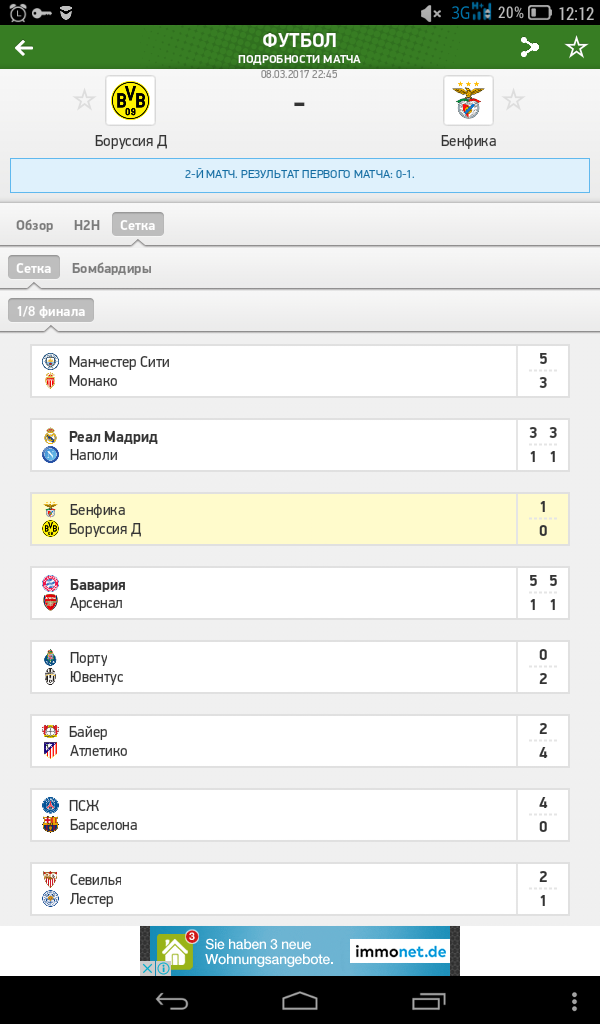Open the ПСЖ vs Барселона match row
The width and height of the screenshot is (600, 1024).
pos(300,814)
